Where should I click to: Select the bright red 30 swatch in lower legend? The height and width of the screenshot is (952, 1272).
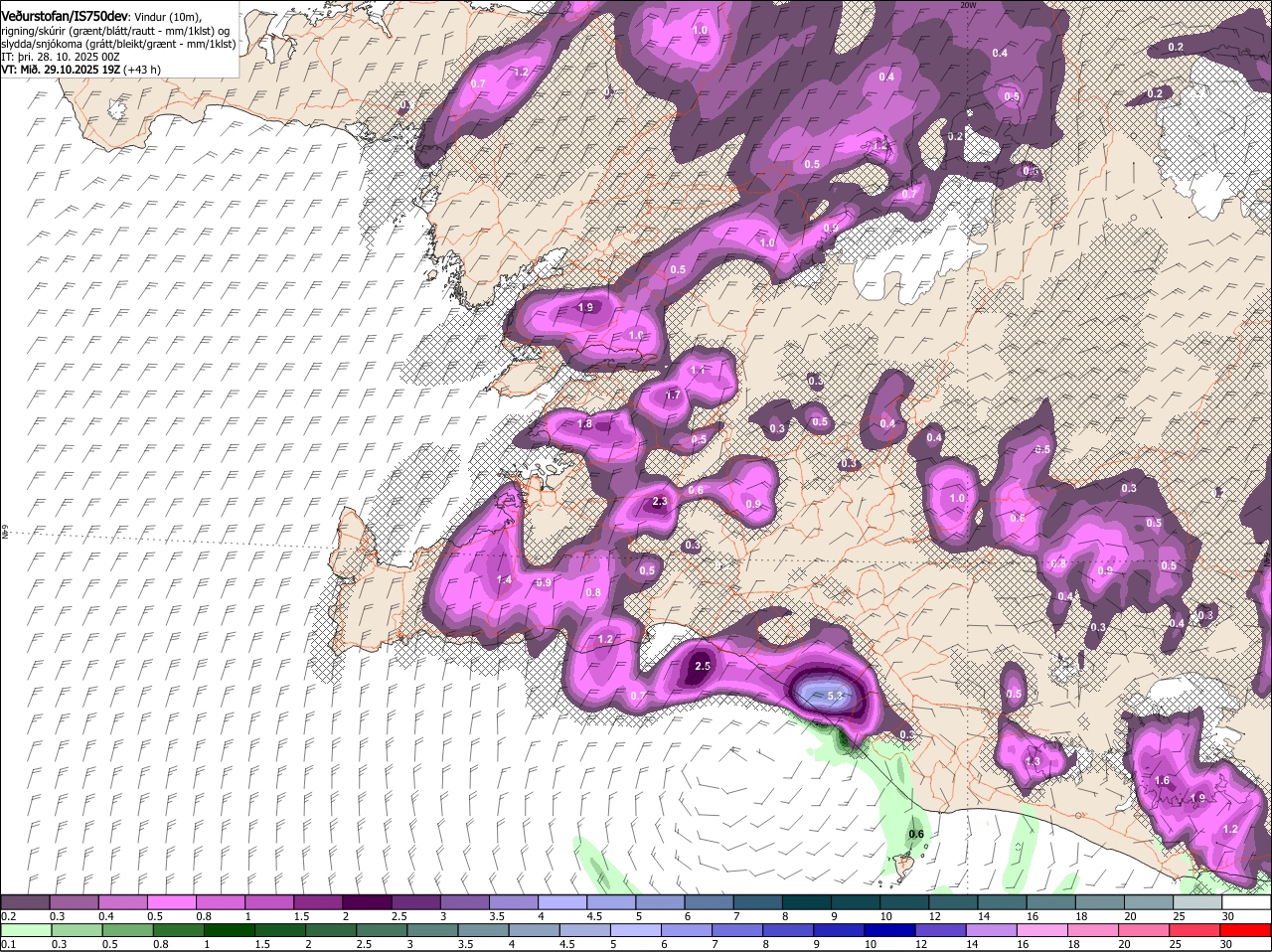coord(1247,930)
